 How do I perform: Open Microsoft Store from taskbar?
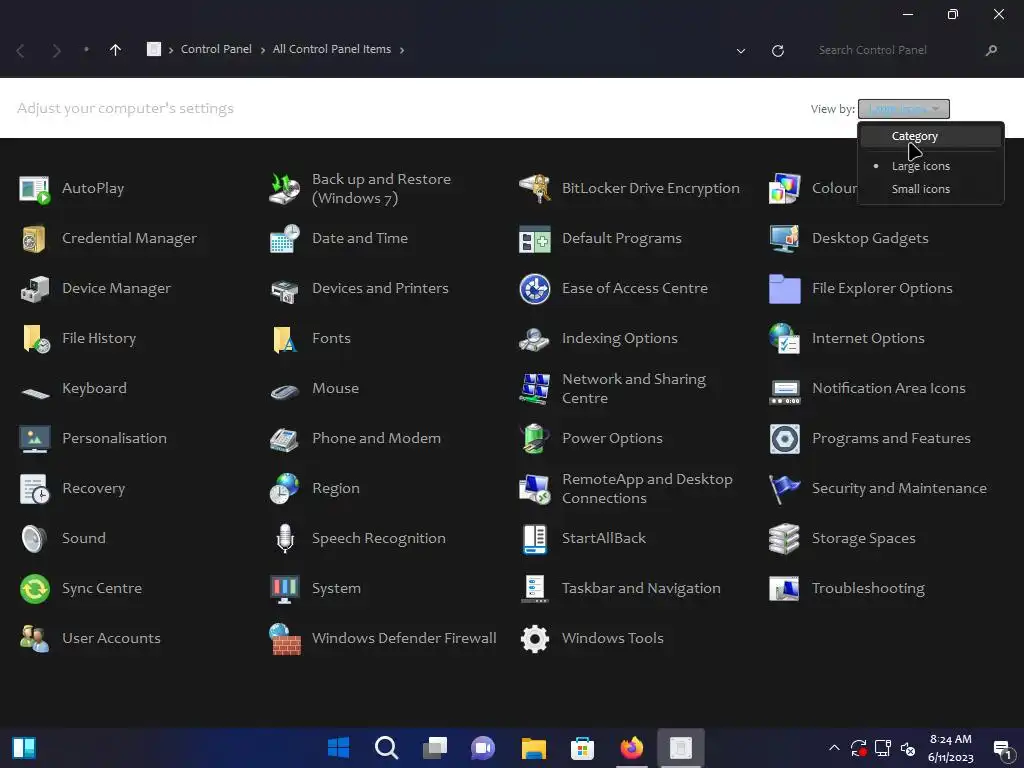[583, 748]
